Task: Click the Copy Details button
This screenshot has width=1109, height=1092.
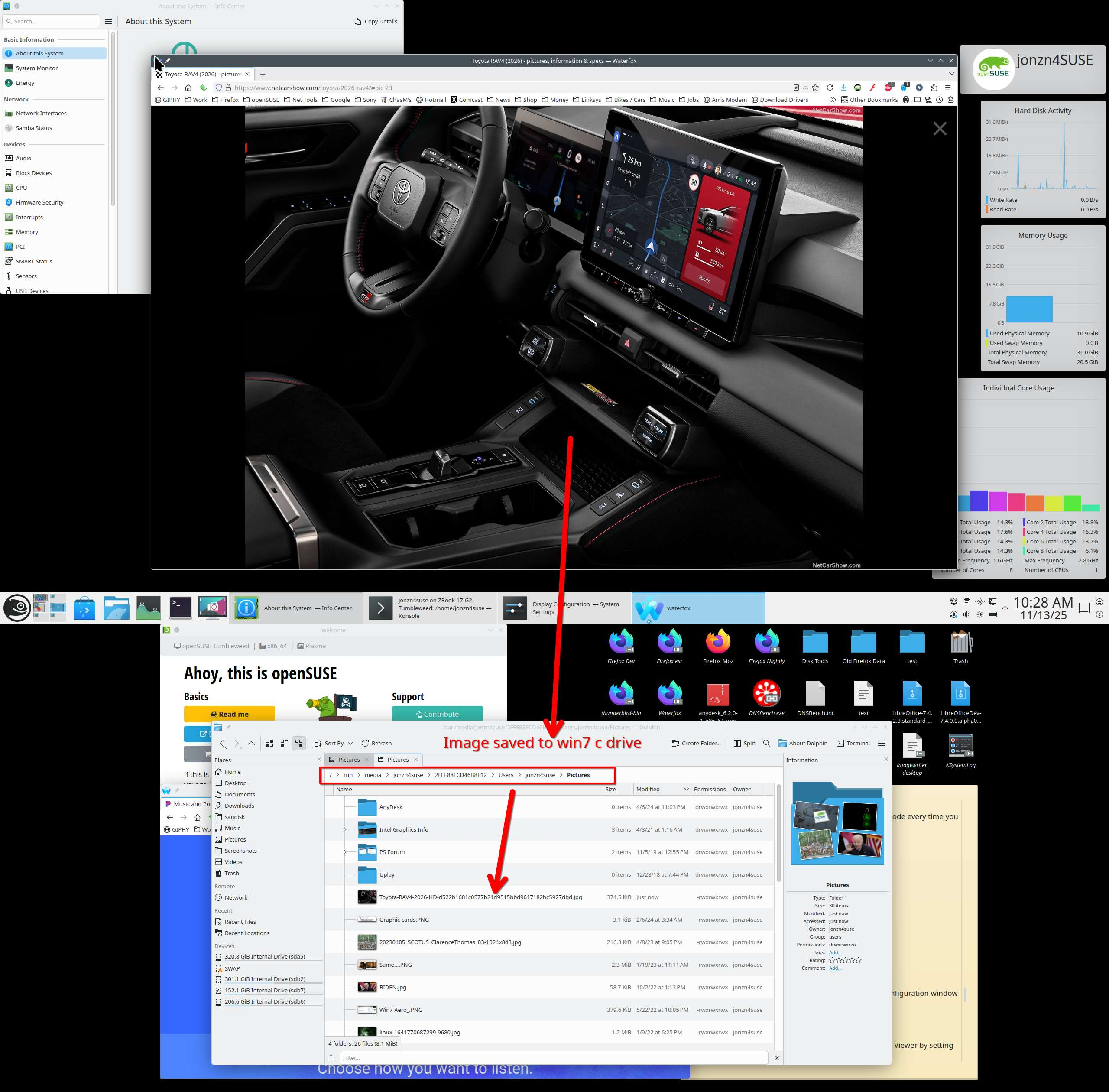Action: tap(376, 21)
